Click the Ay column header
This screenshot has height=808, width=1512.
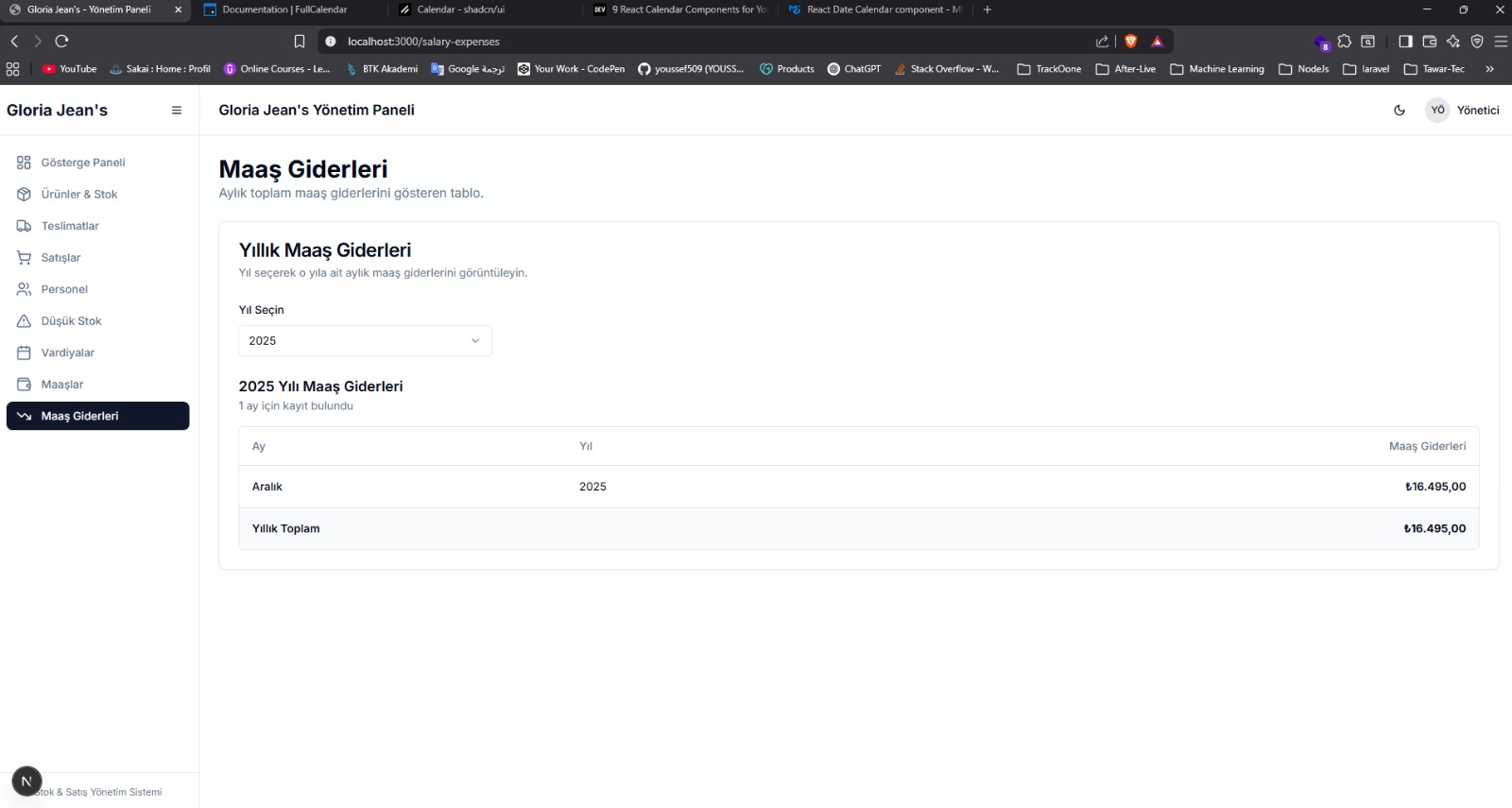point(259,446)
